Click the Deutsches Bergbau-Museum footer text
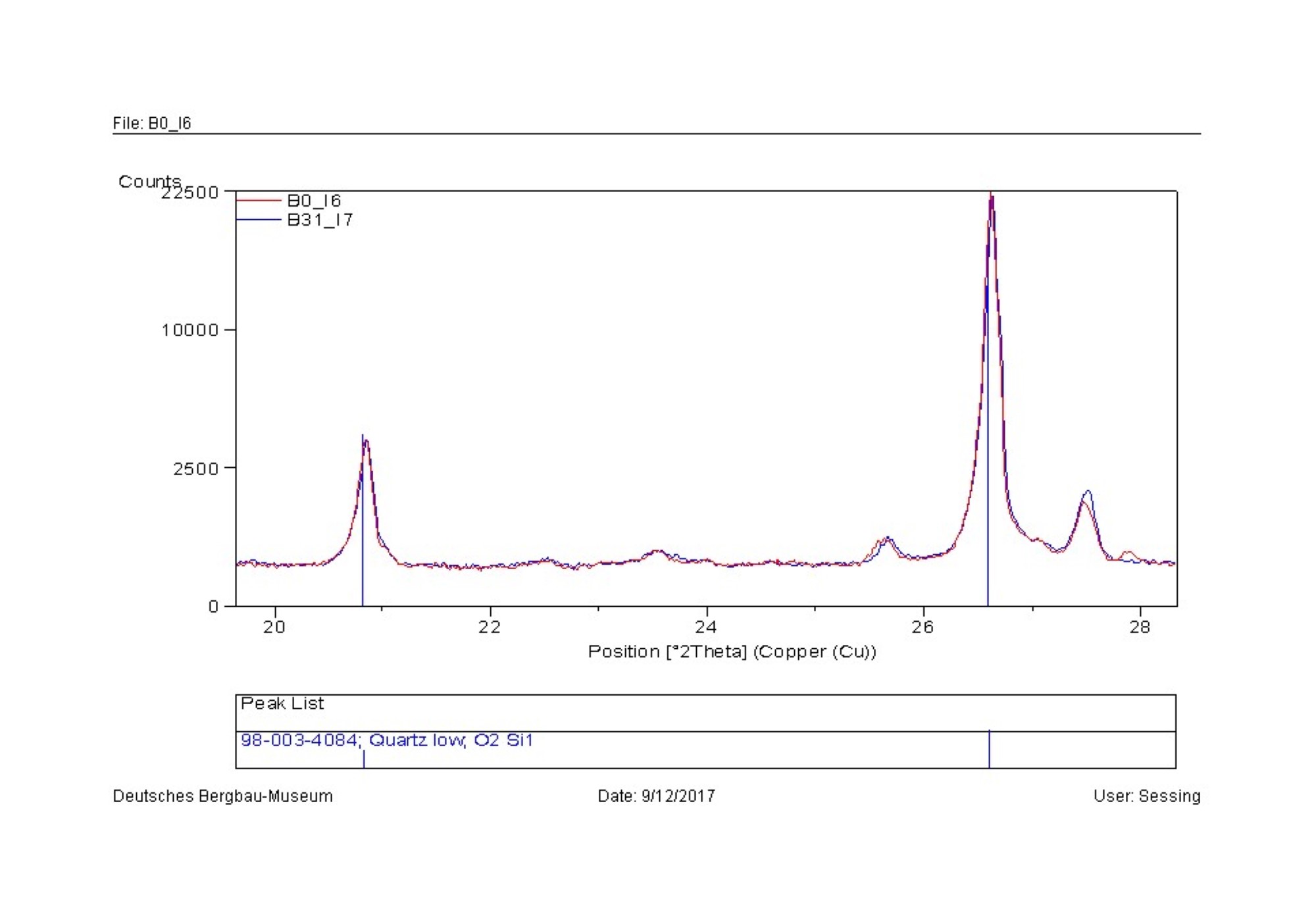1316x918 pixels. (223, 796)
